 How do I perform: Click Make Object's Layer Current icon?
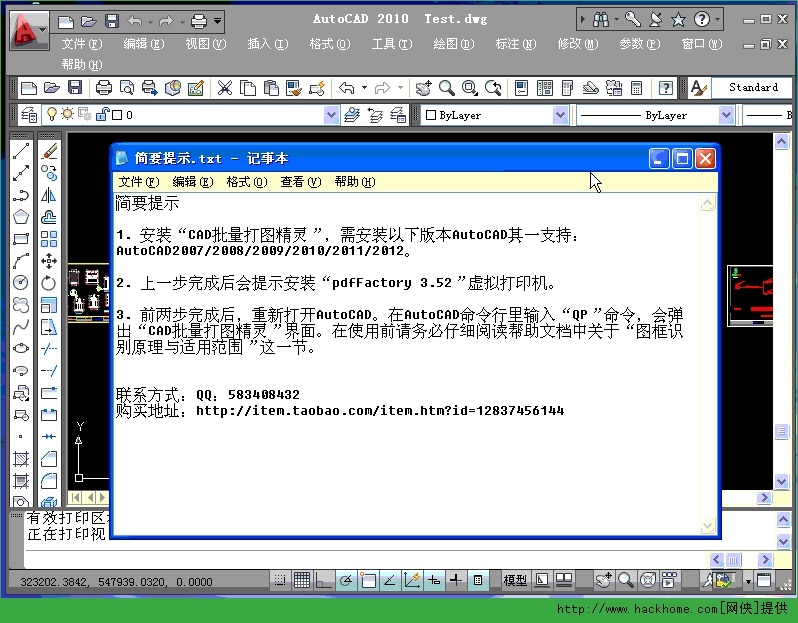coord(352,115)
